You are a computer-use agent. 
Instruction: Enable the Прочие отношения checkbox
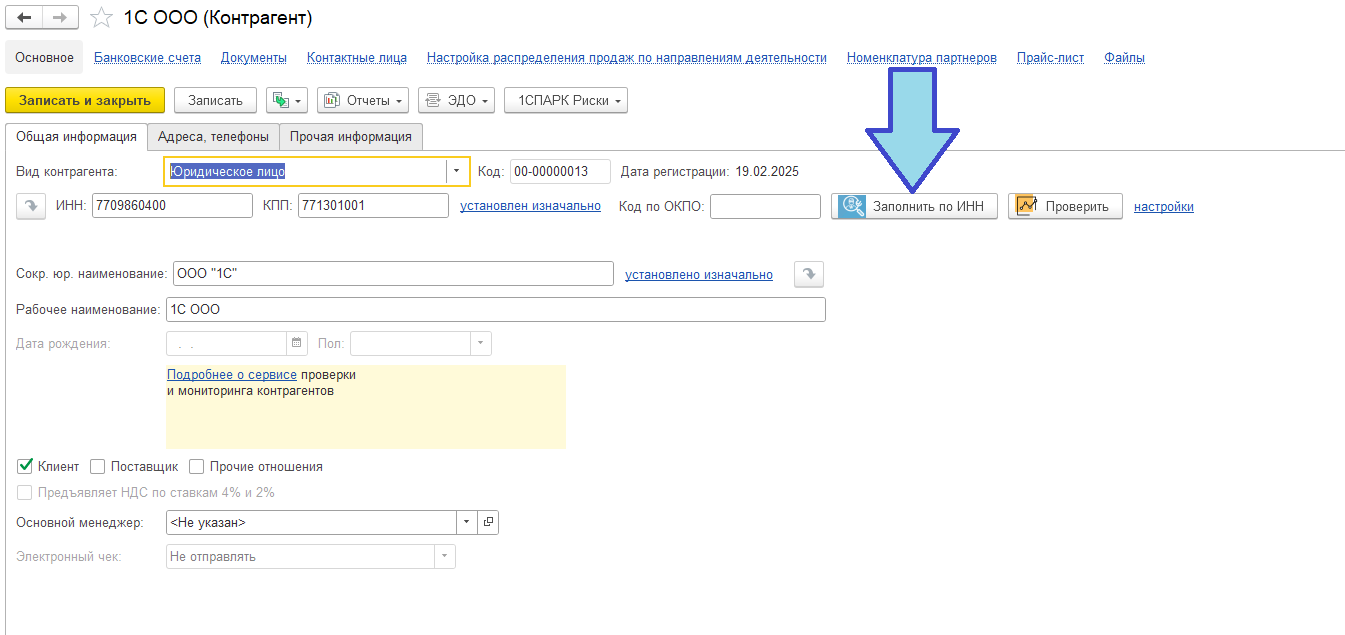tap(197, 466)
